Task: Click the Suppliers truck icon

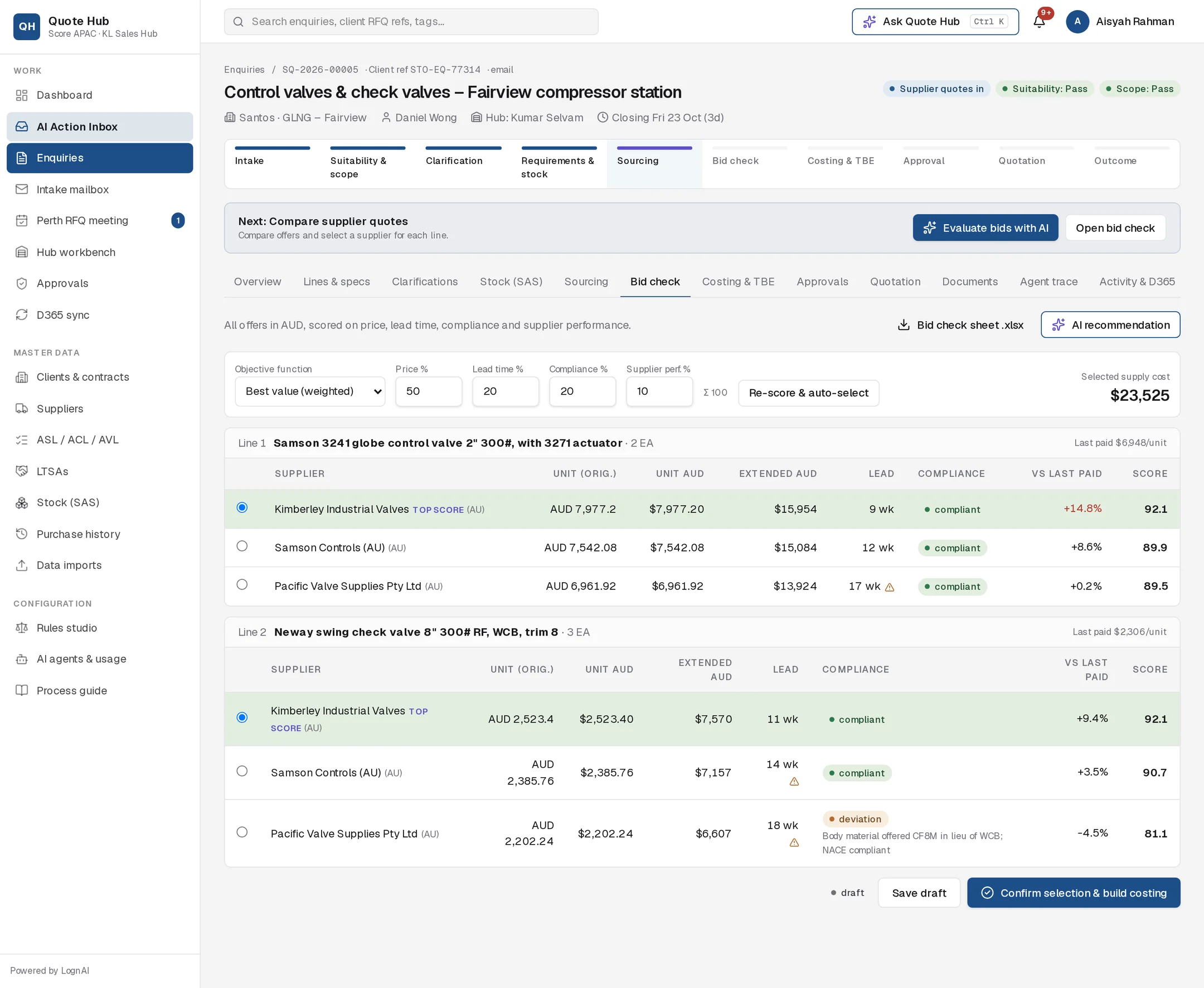Action: [22, 409]
